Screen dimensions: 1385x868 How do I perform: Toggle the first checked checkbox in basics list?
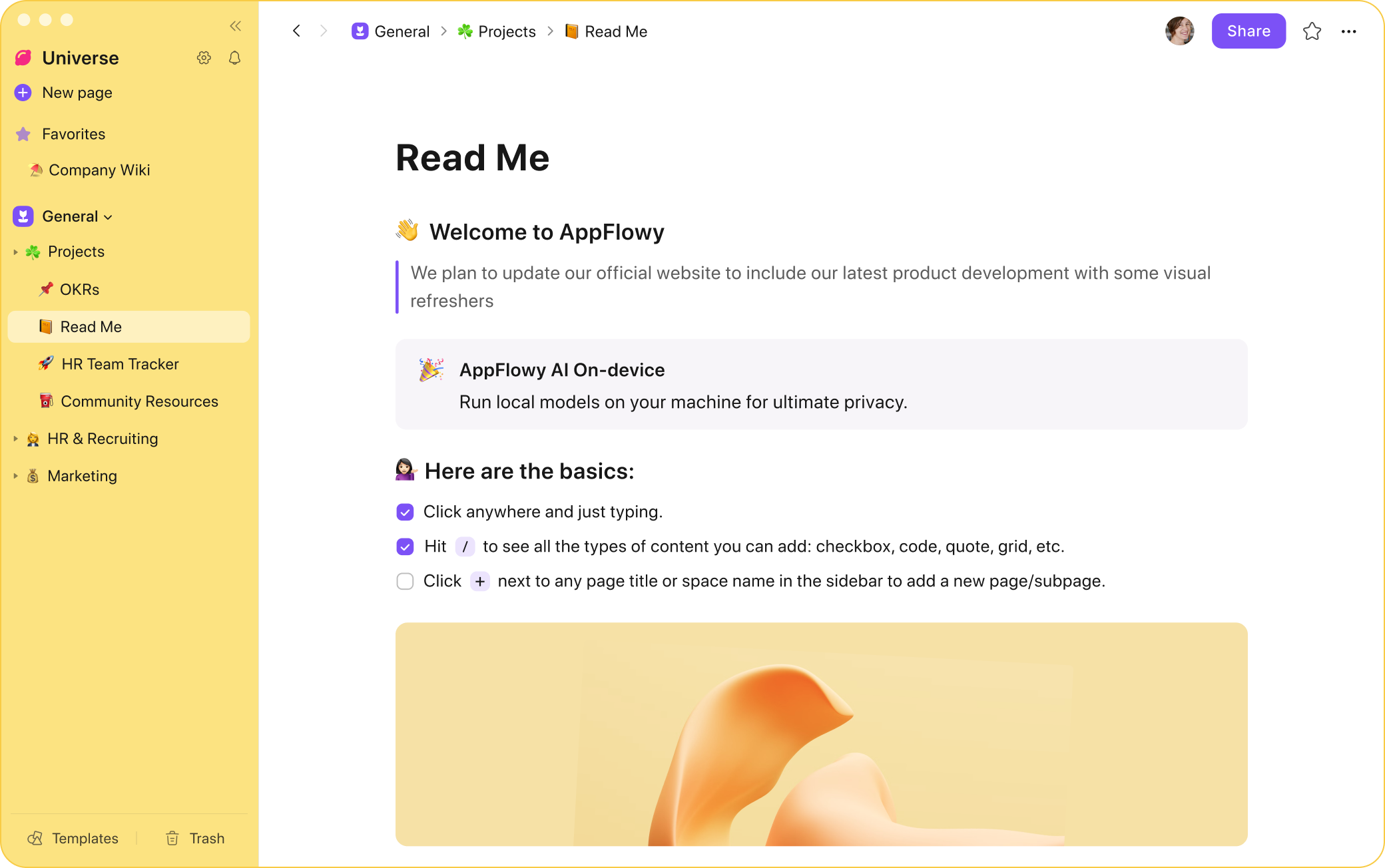click(x=405, y=512)
